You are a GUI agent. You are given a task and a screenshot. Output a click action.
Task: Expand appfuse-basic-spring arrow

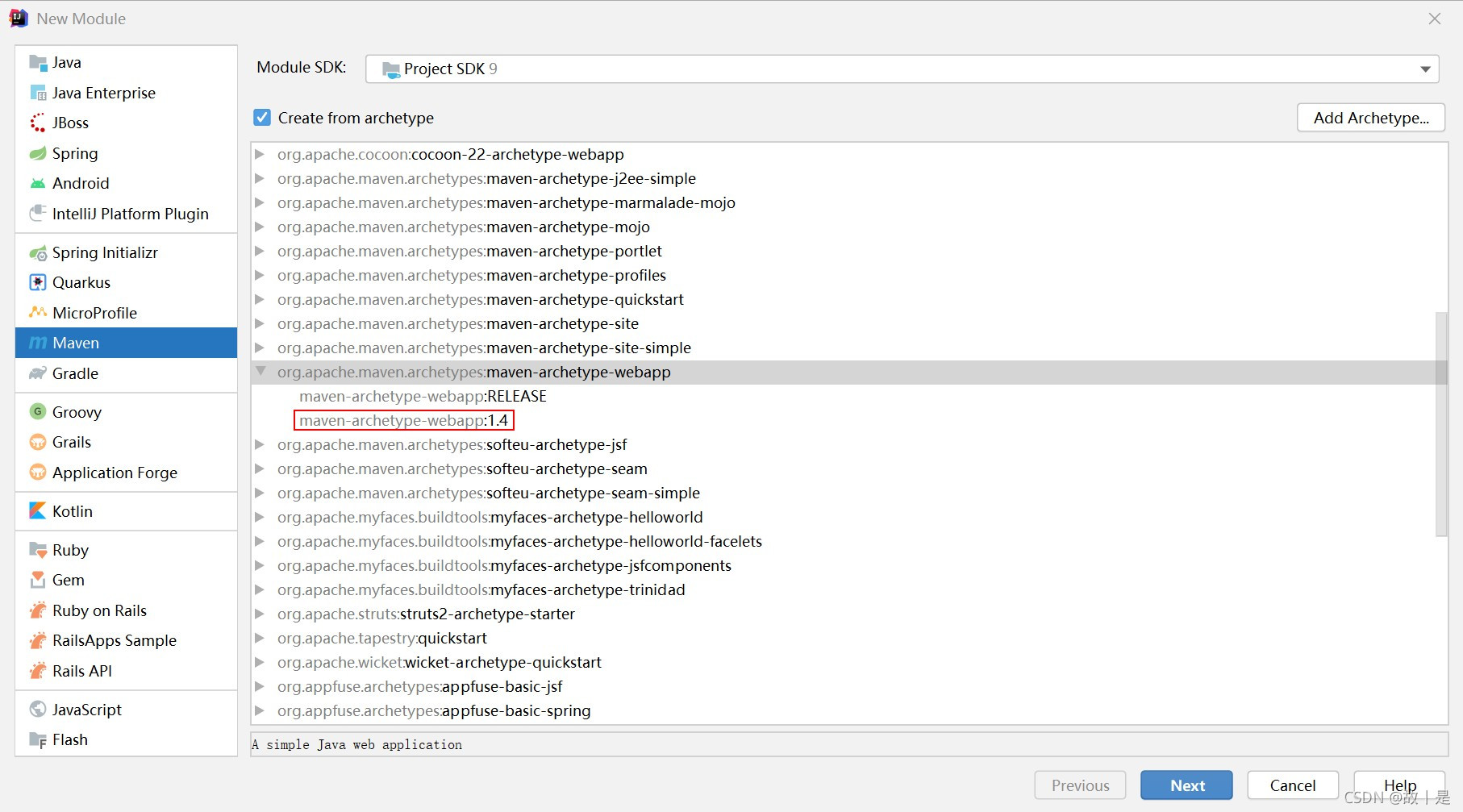[260, 710]
